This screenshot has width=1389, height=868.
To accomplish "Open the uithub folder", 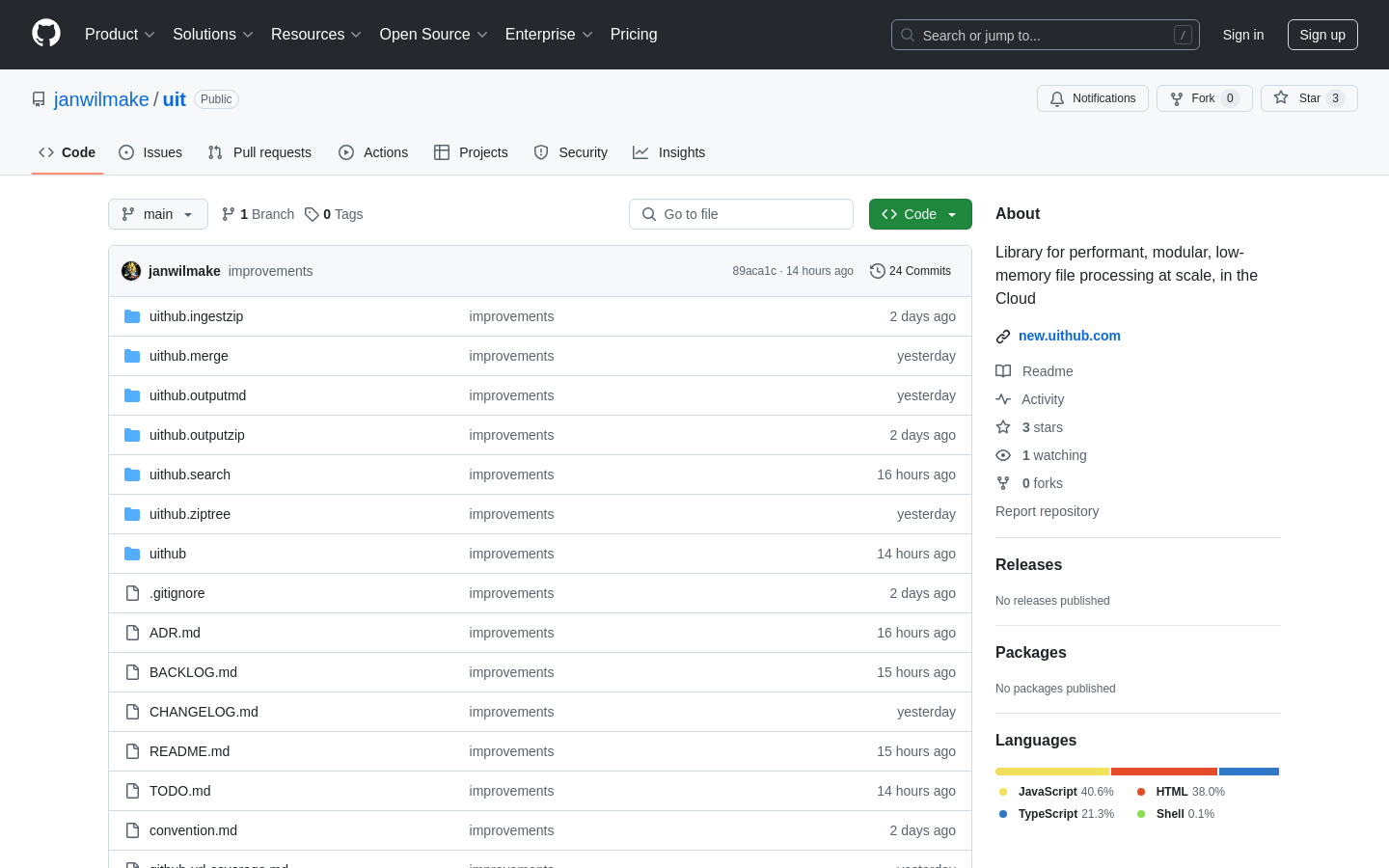I will (x=168, y=554).
